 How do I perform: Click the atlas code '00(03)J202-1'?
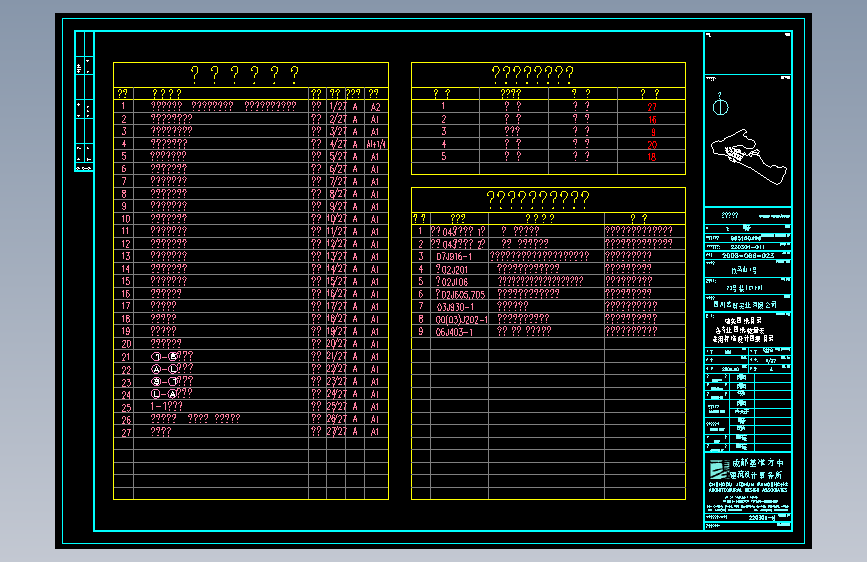click(462, 320)
